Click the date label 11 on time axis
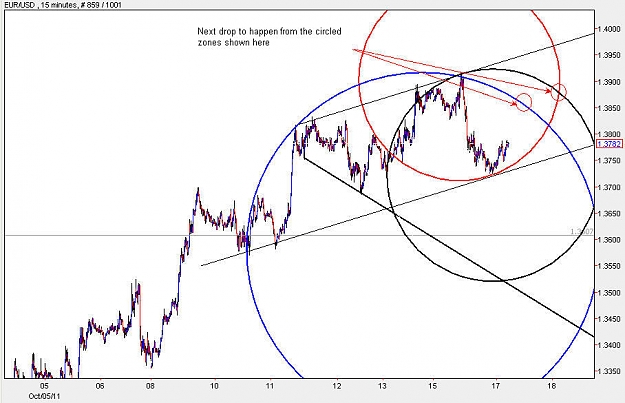 pos(270,386)
